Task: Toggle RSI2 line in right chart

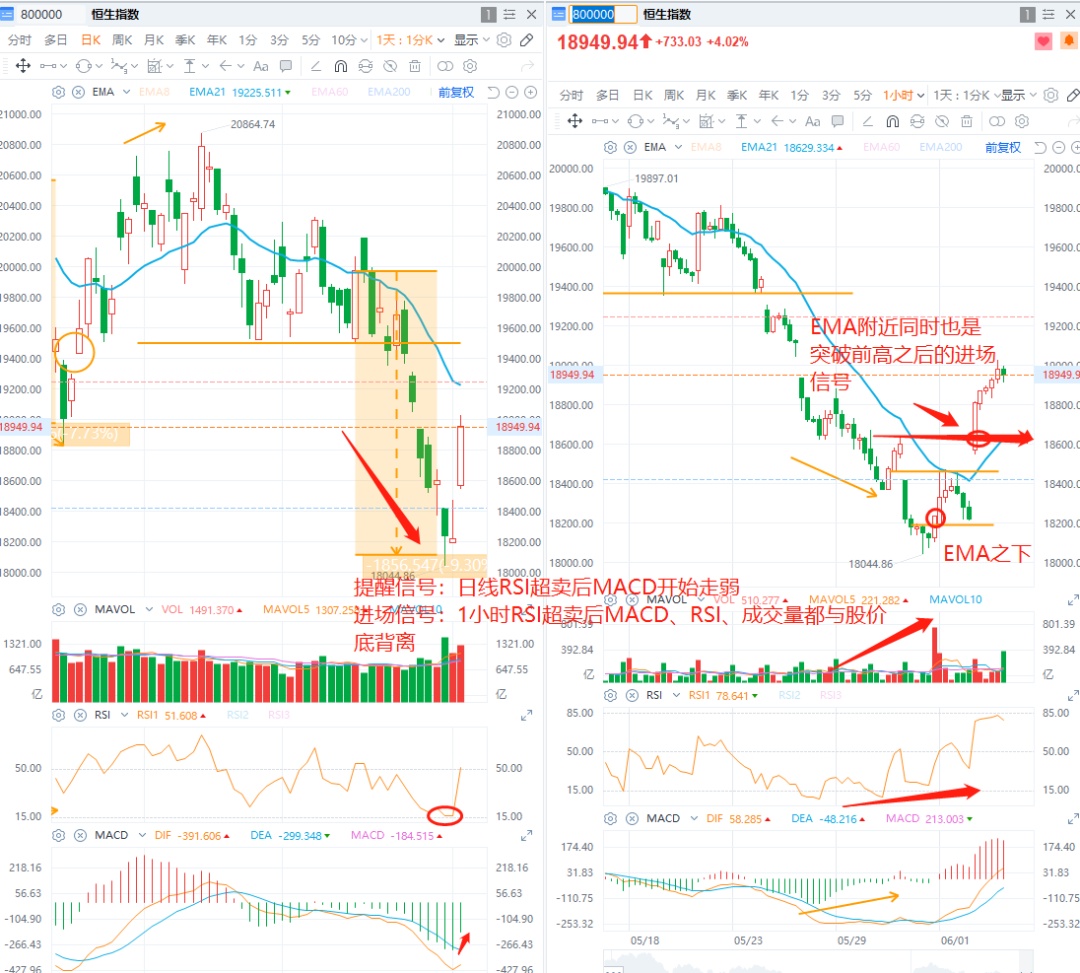Action: tap(789, 695)
